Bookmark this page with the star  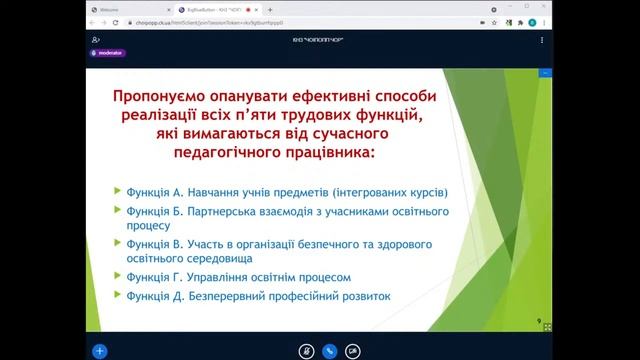(494, 23)
